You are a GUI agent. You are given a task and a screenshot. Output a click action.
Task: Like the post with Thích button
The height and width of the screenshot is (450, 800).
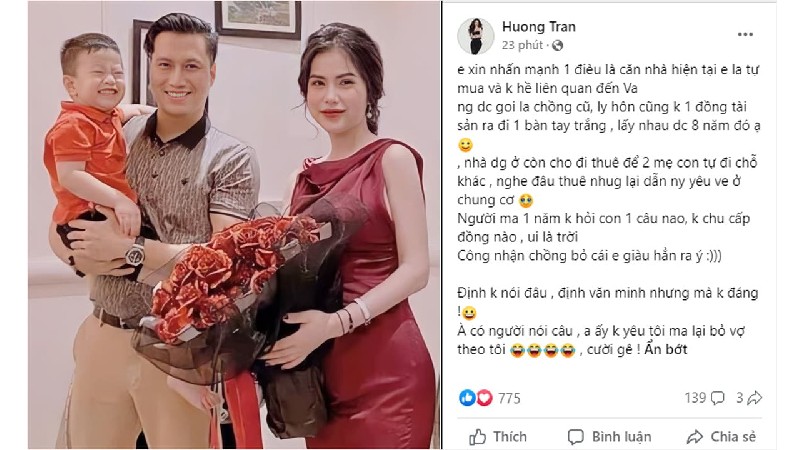click(x=498, y=437)
